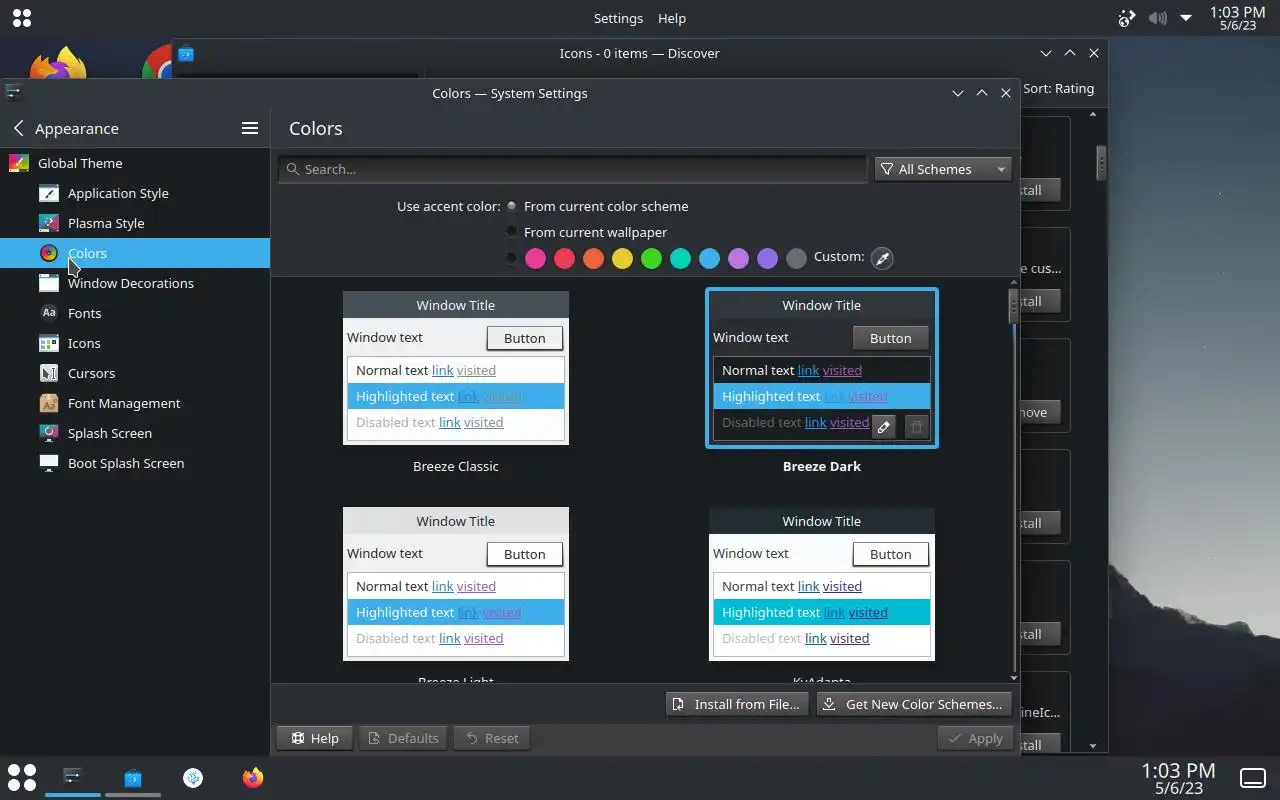This screenshot has height=800, width=1280.
Task: Go back from Appearance
Action: coord(19,128)
